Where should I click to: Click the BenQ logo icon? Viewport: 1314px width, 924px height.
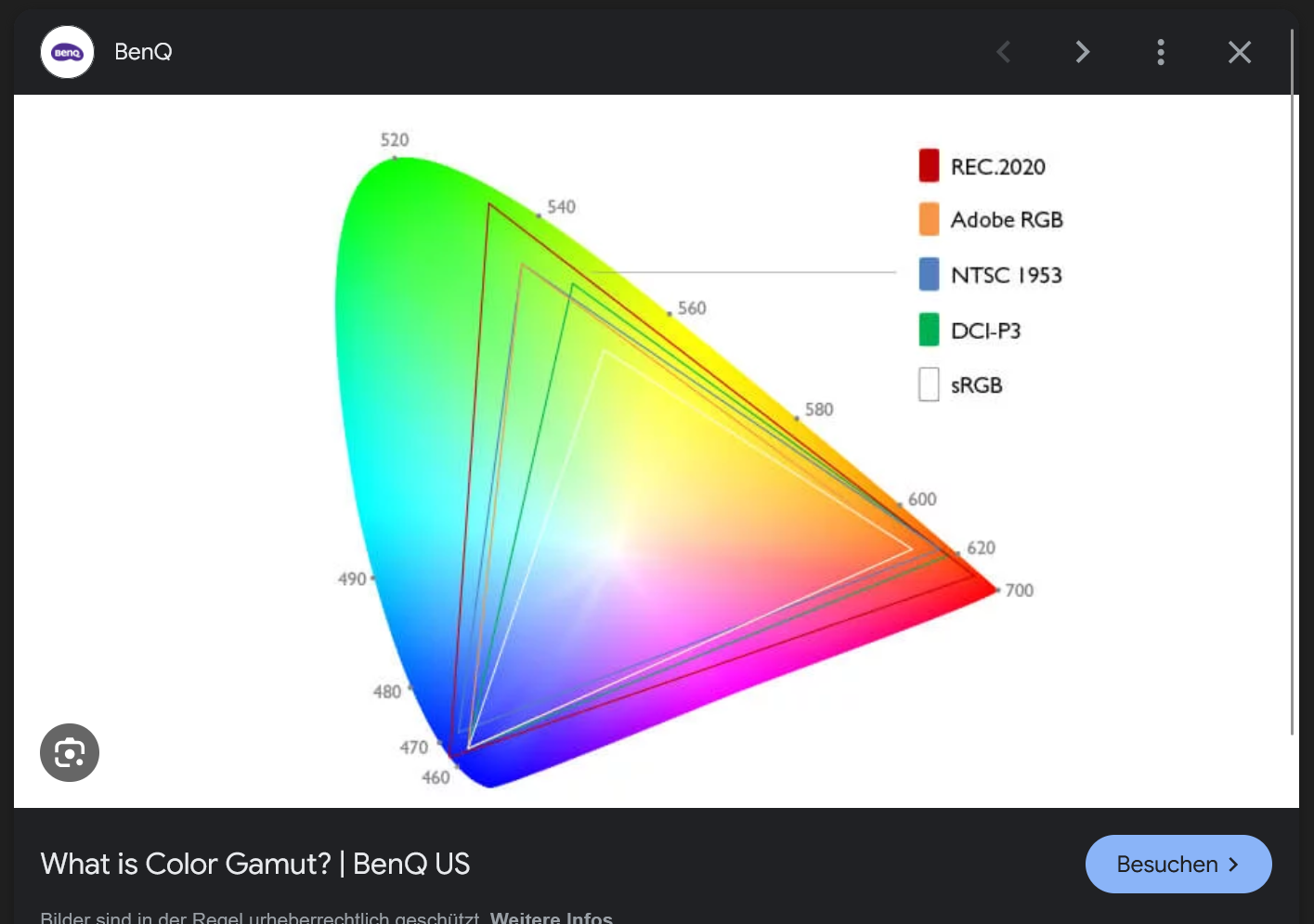coord(66,52)
